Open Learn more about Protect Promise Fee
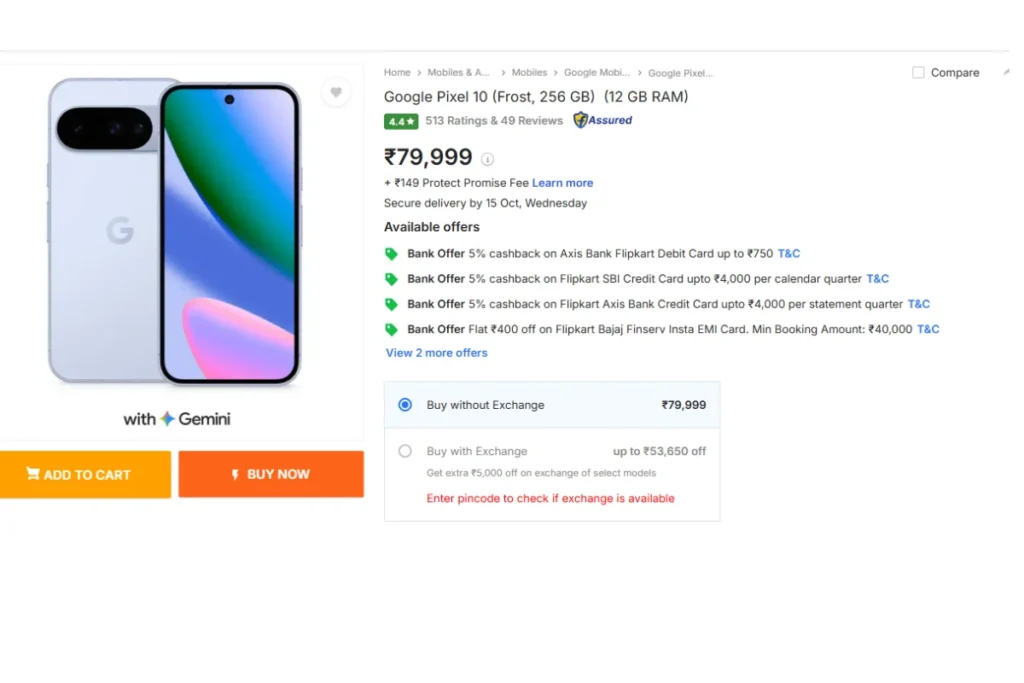 (562, 183)
